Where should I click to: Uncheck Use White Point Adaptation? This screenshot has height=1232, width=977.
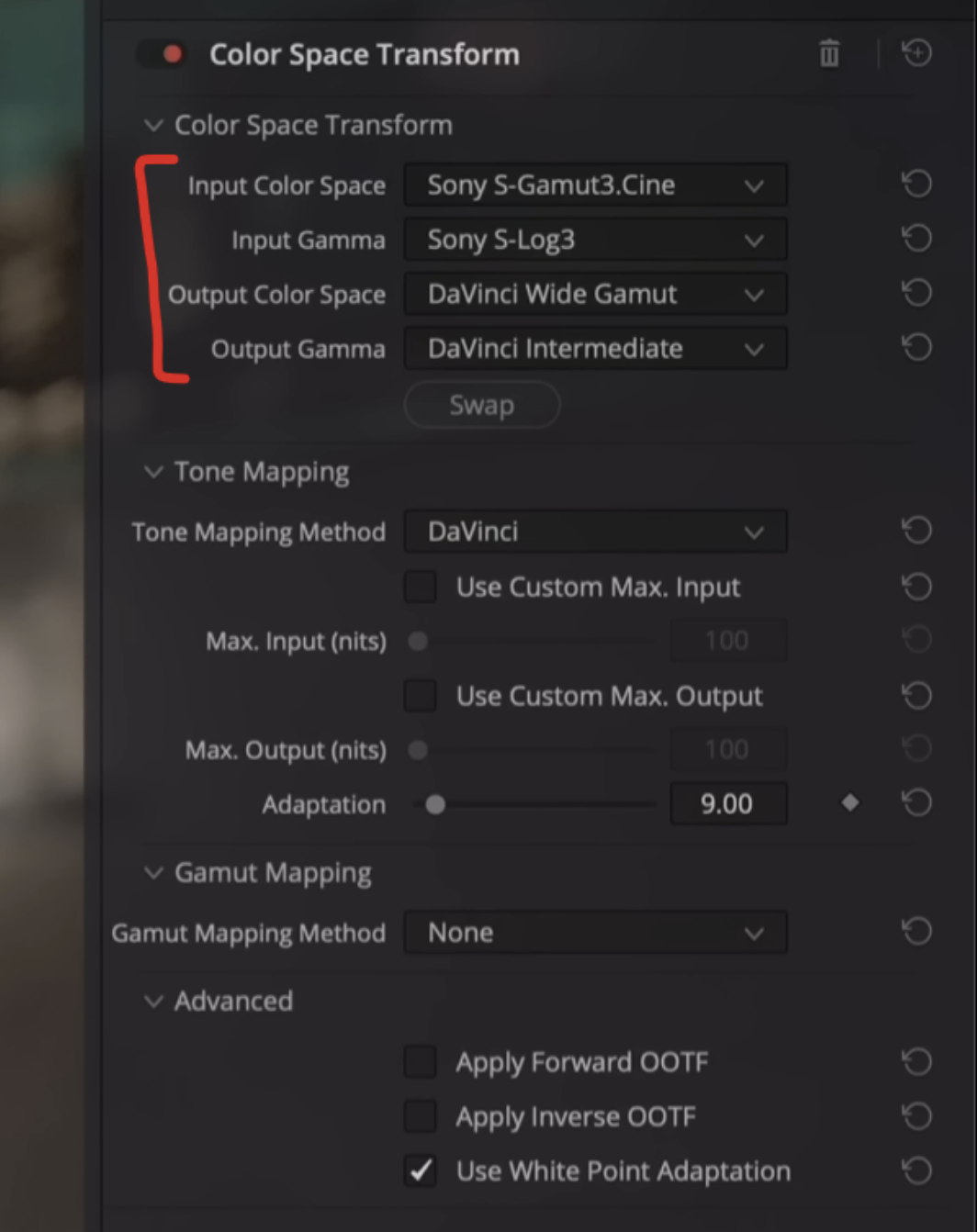click(421, 1170)
